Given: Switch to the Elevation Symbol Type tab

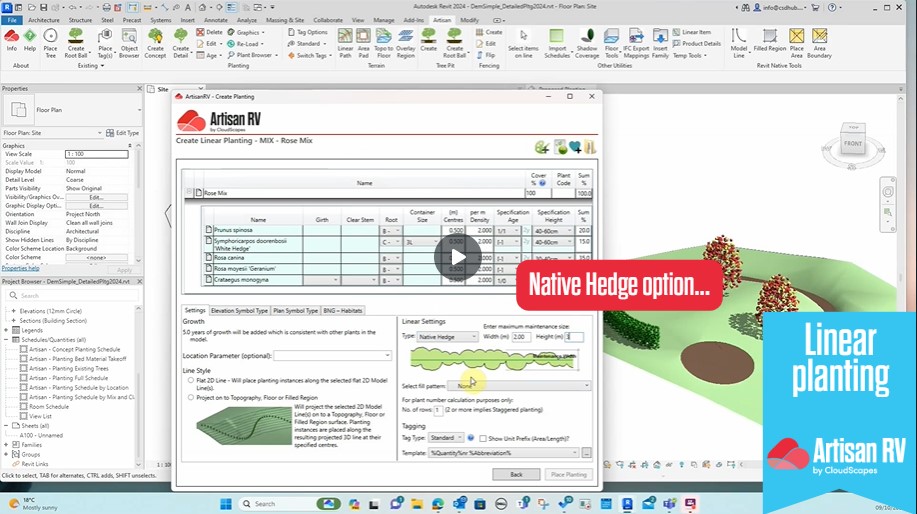Looking at the screenshot, I should [239, 311].
